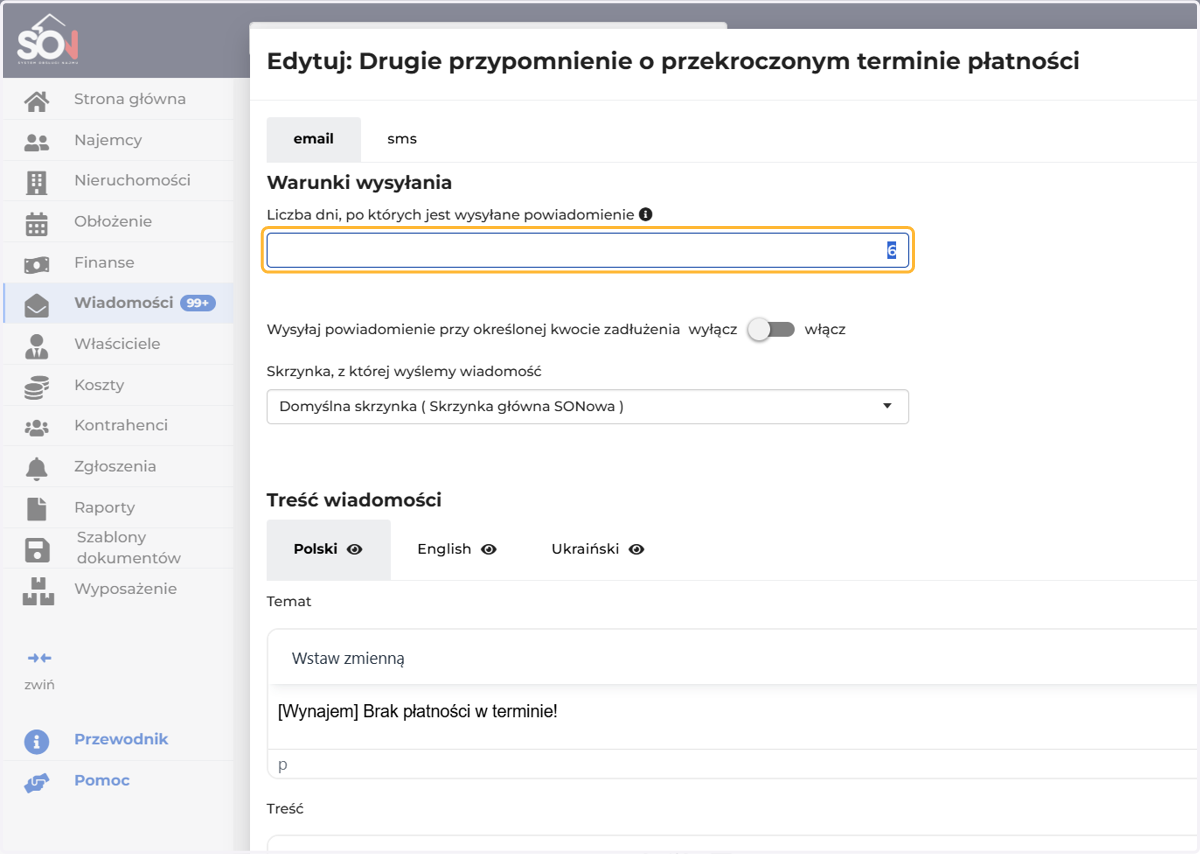Open Obłożenie section
Screen dimensions: 1200x854
[x=113, y=221]
